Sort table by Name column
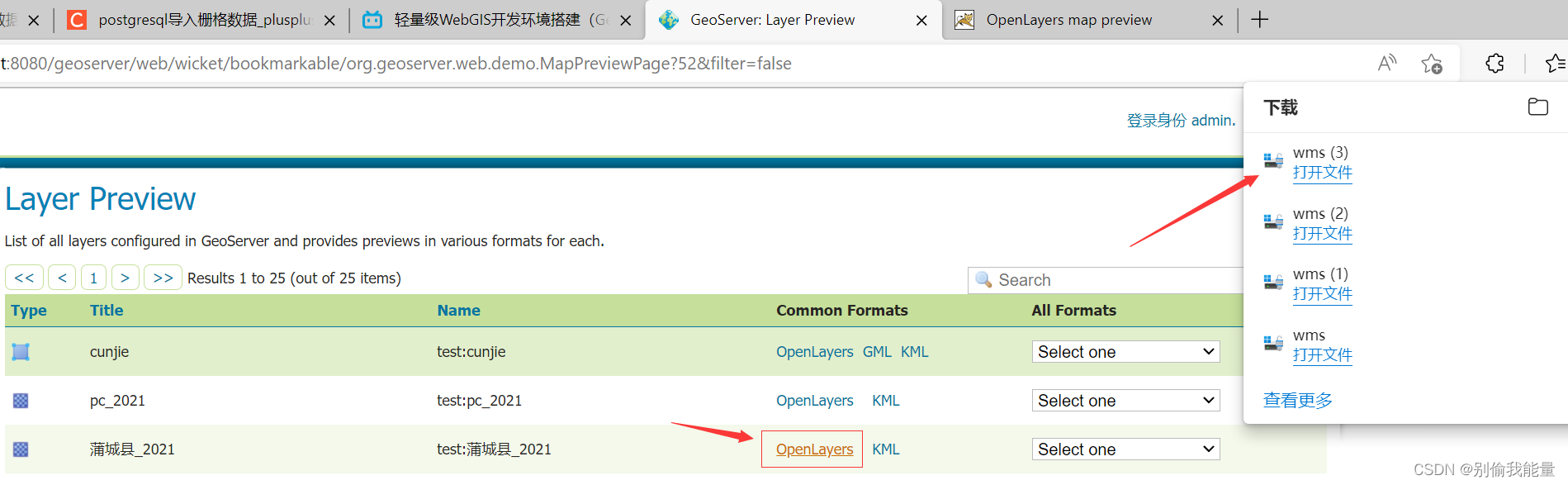The width and height of the screenshot is (1568, 485). click(458, 311)
